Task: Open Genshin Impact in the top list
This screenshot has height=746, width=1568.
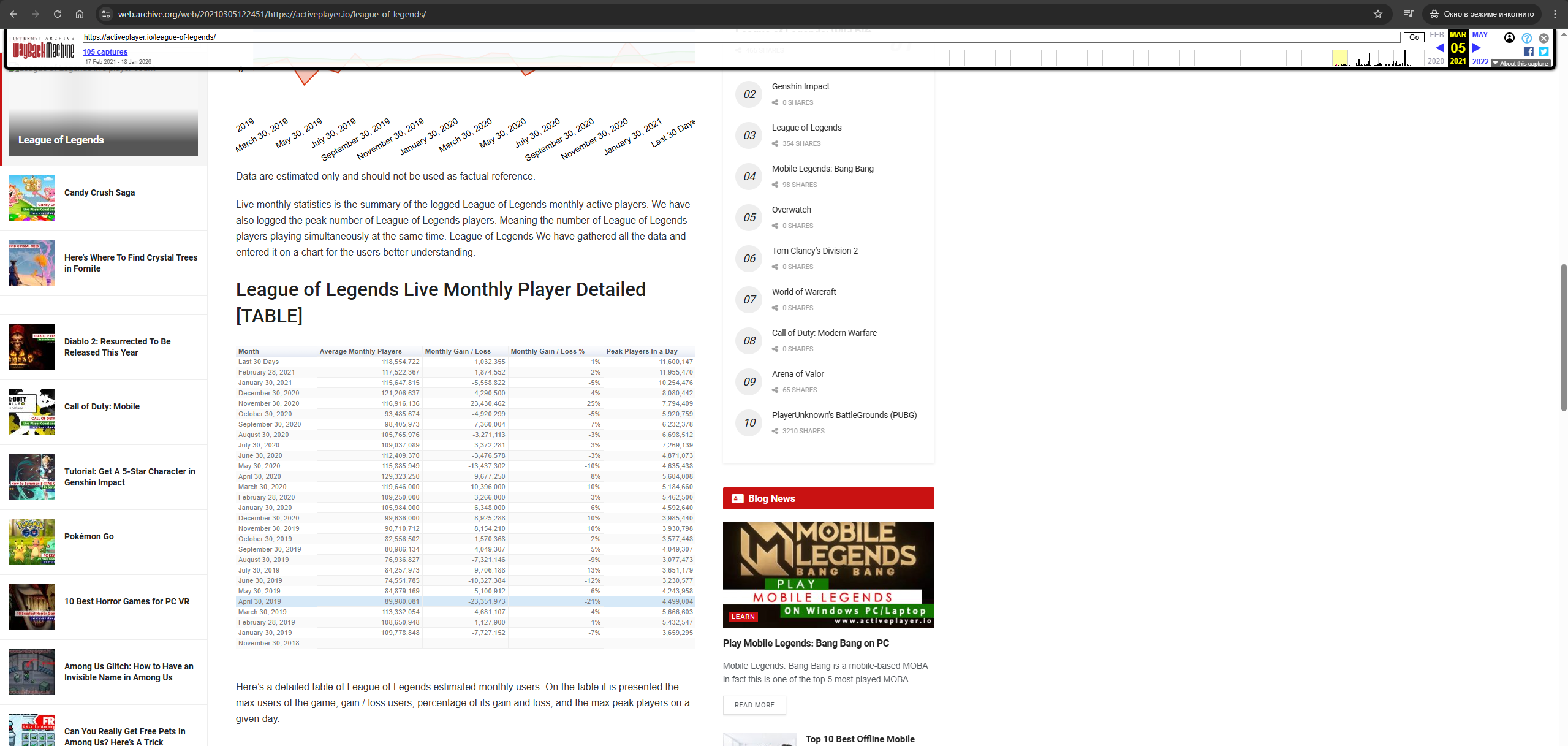Action: pos(800,86)
